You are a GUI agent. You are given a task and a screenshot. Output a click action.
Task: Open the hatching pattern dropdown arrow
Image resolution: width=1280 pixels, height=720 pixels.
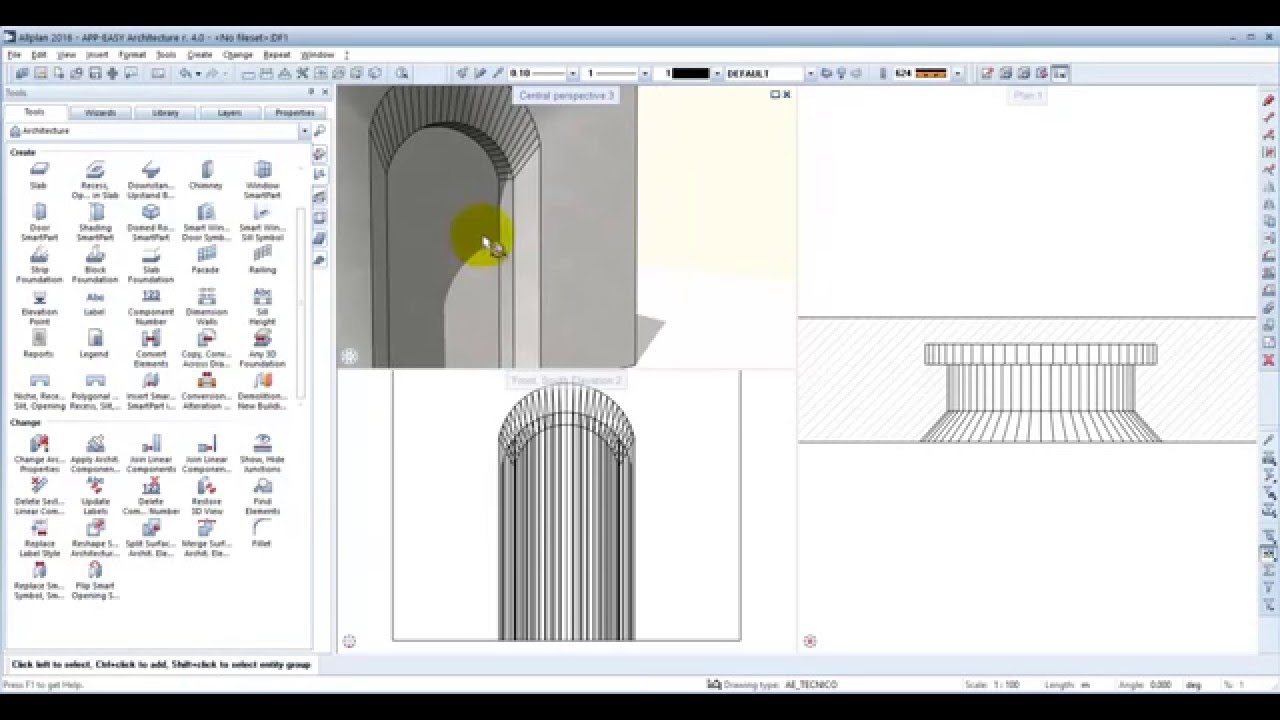(x=957, y=73)
